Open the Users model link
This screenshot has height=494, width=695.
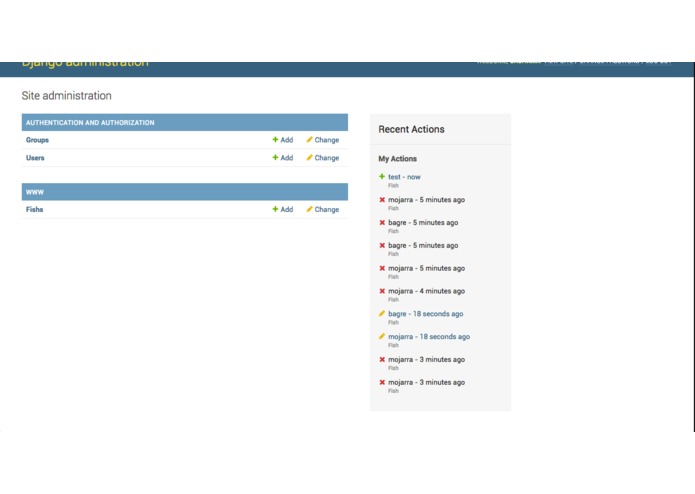pos(35,158)
